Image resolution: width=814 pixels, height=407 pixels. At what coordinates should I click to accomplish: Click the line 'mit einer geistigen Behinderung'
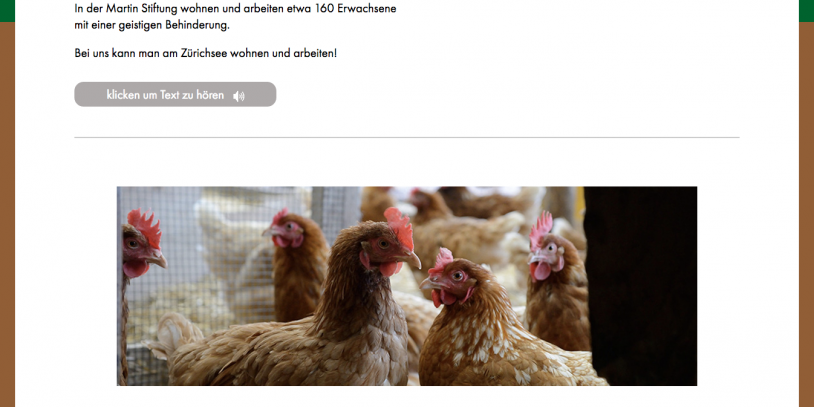(152, 25)
